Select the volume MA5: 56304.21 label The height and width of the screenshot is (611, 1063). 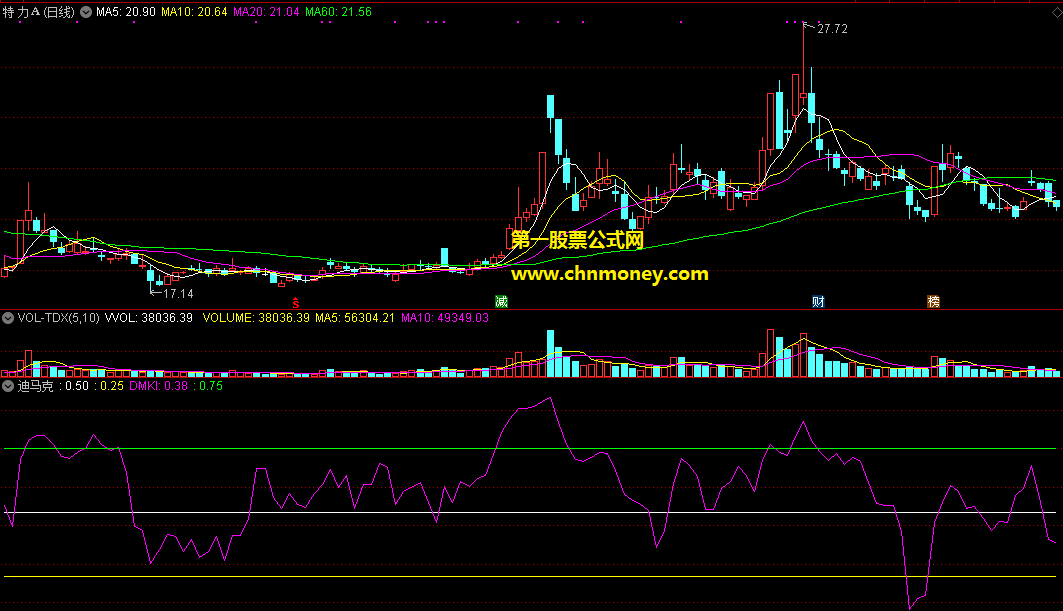tap(355, 317)
